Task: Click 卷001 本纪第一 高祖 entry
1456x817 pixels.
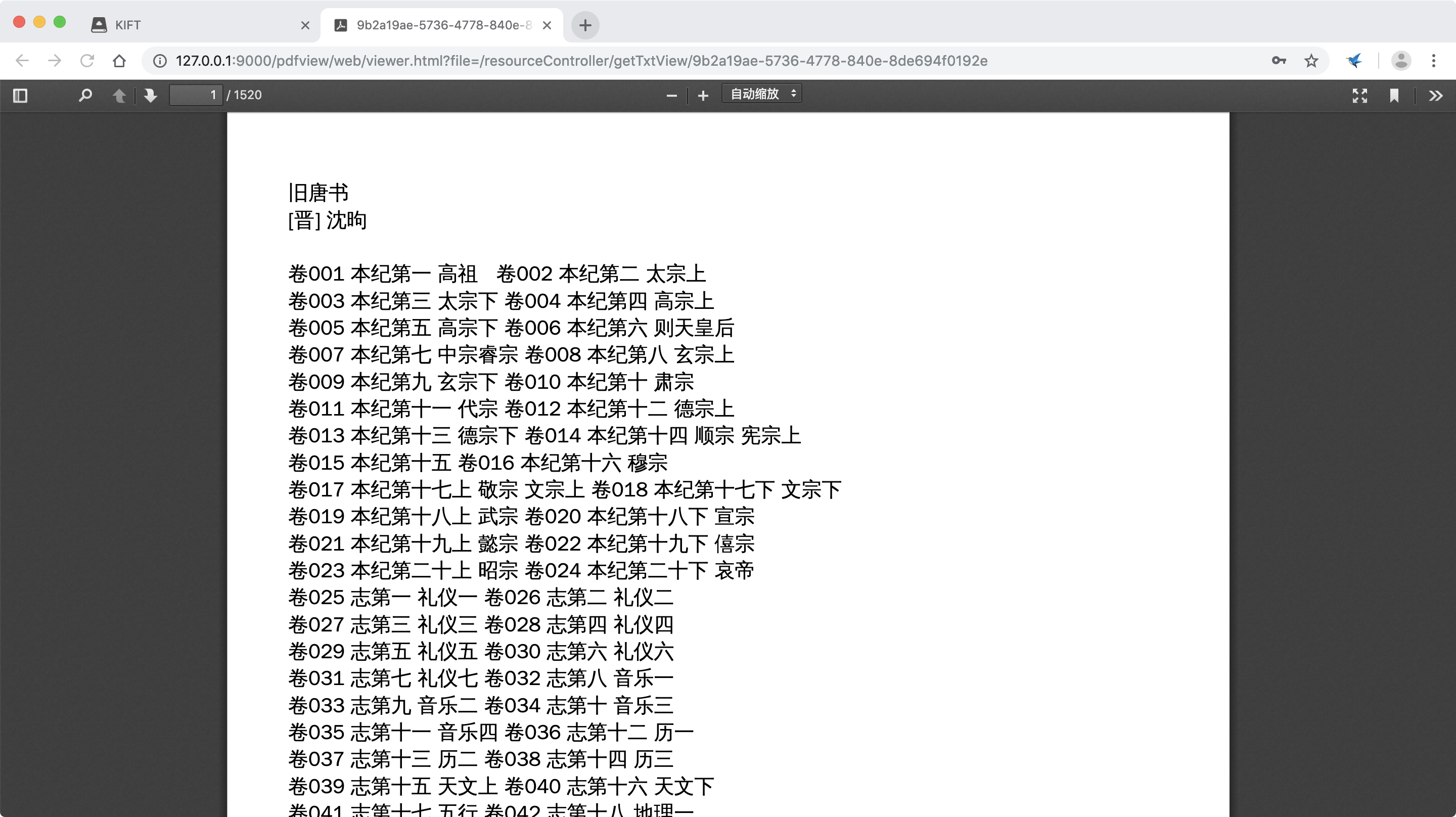Action: pyautogui.click(x=383, y=274)
